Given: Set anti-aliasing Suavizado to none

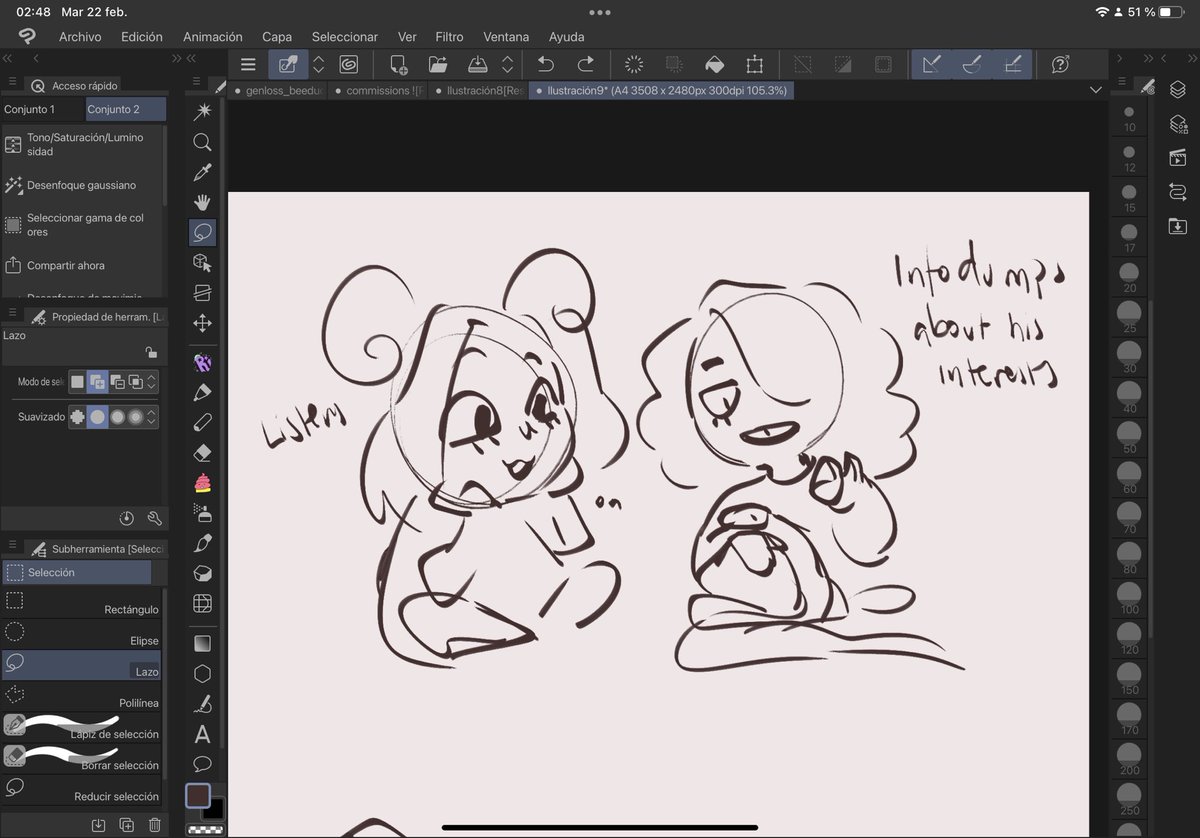Looking at the screenshot, I should tap(77, 417).
